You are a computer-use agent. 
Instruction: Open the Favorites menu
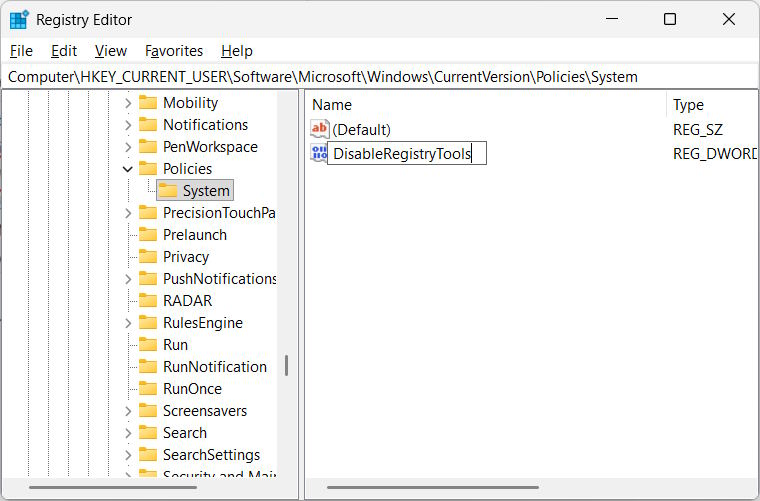point(173,51)
